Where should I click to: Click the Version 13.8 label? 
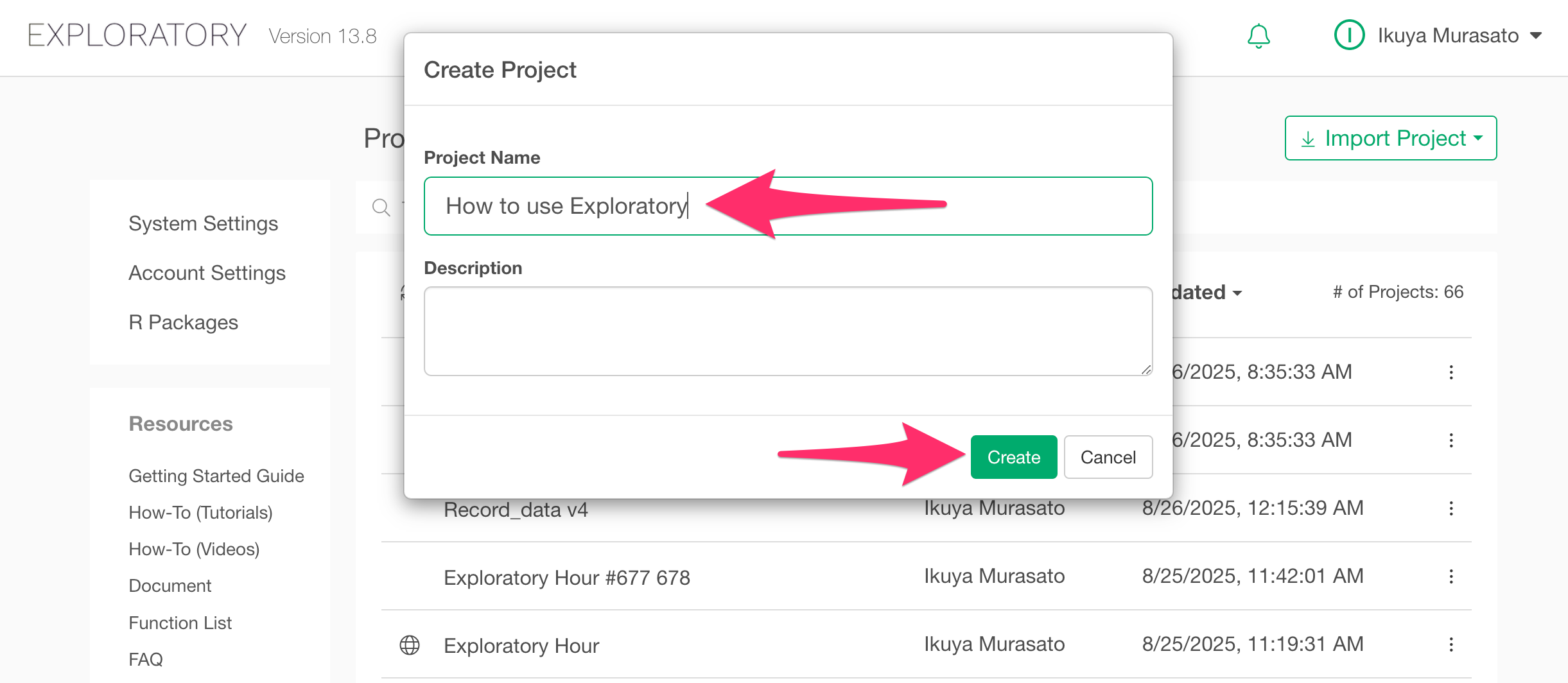pos(323,36)
